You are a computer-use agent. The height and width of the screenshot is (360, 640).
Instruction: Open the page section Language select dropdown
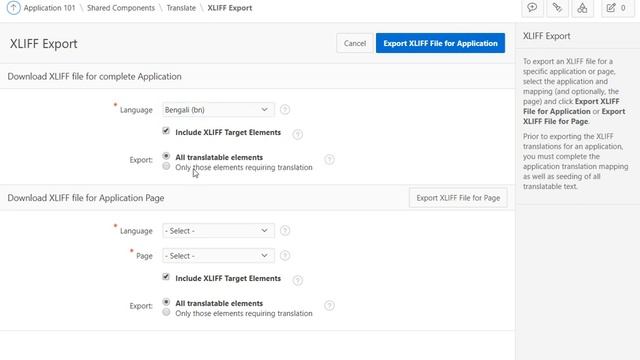[x=218, y=231]
